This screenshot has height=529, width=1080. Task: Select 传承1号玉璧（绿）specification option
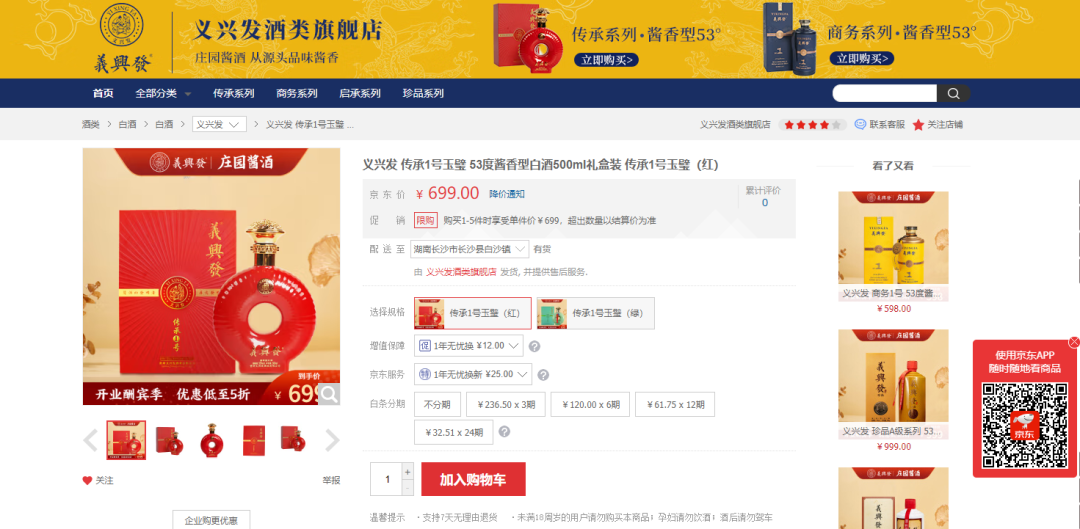click(x=596, y=313)
